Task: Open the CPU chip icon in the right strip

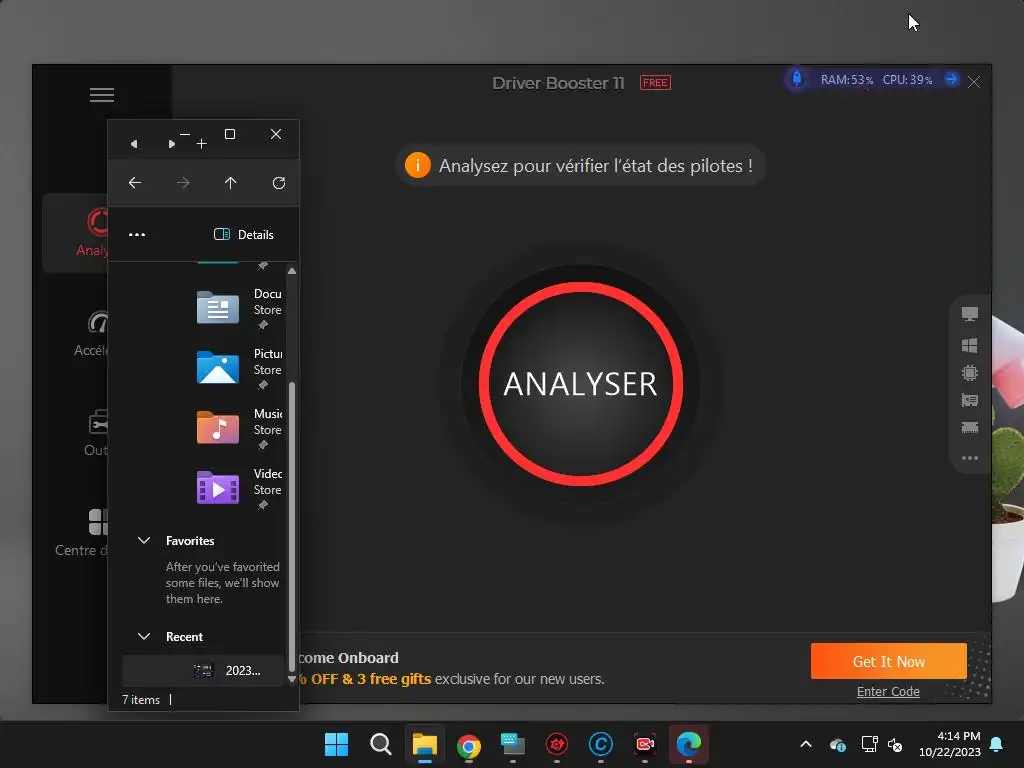Action: click(x=970, y=373)
